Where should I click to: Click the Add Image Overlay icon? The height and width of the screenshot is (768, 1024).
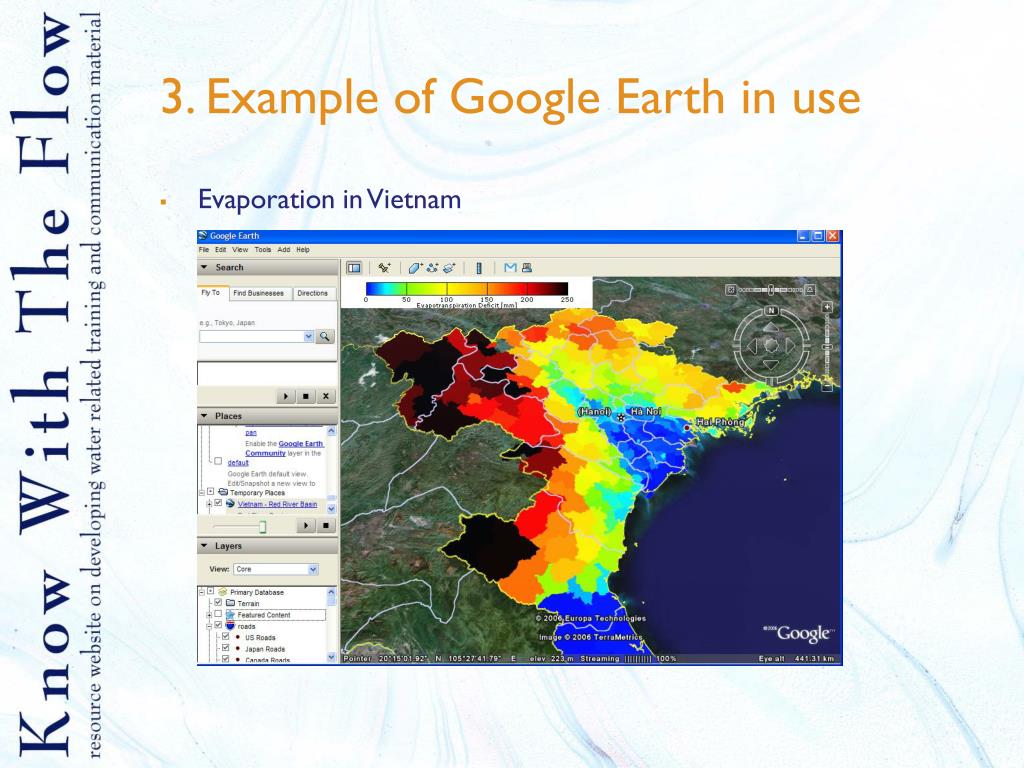(x=449, y=268)
